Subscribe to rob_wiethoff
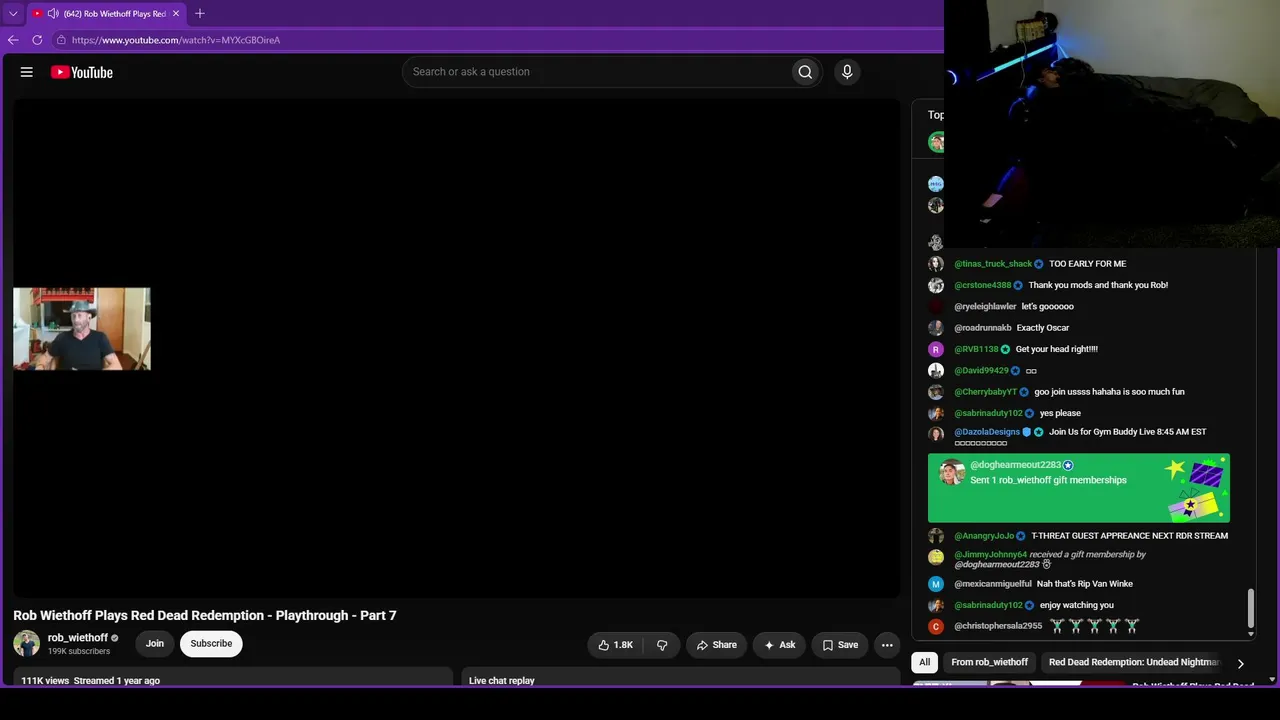1280x720 pixels. (x=211, y=644)
